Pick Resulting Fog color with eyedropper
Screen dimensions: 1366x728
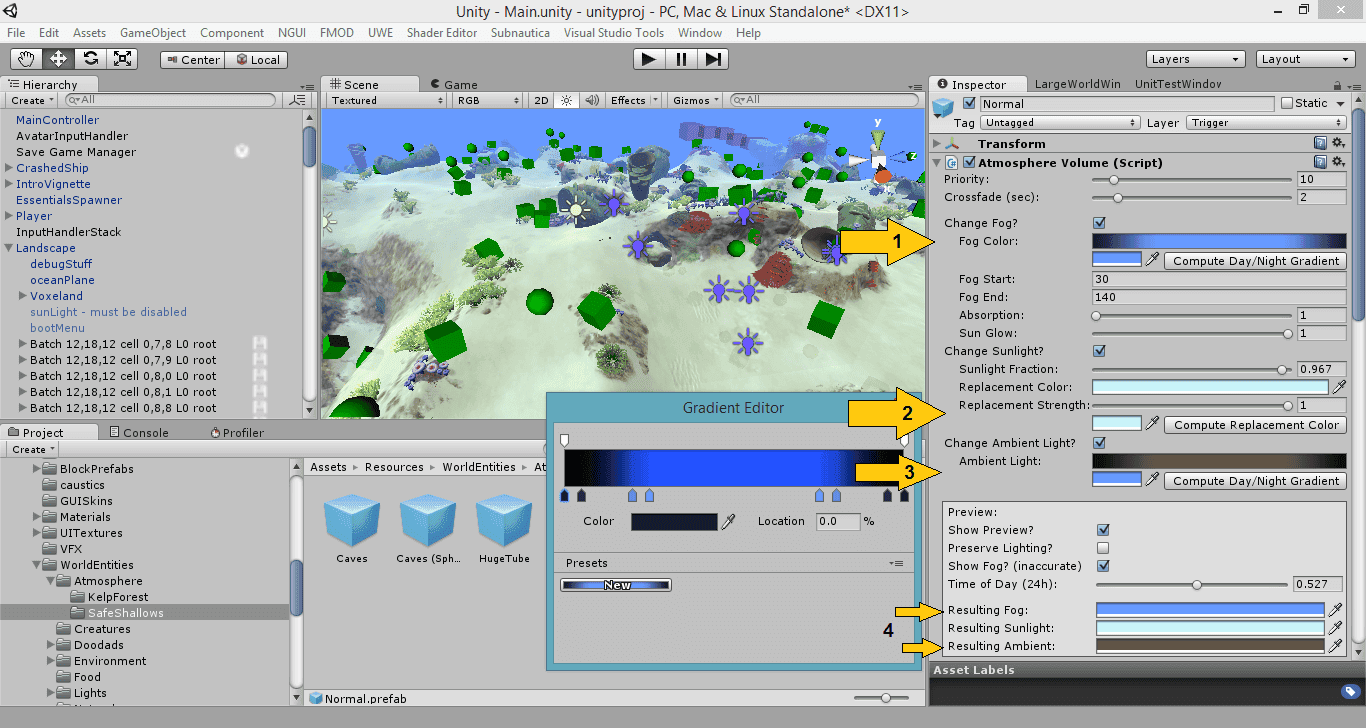pos(1335,610)
